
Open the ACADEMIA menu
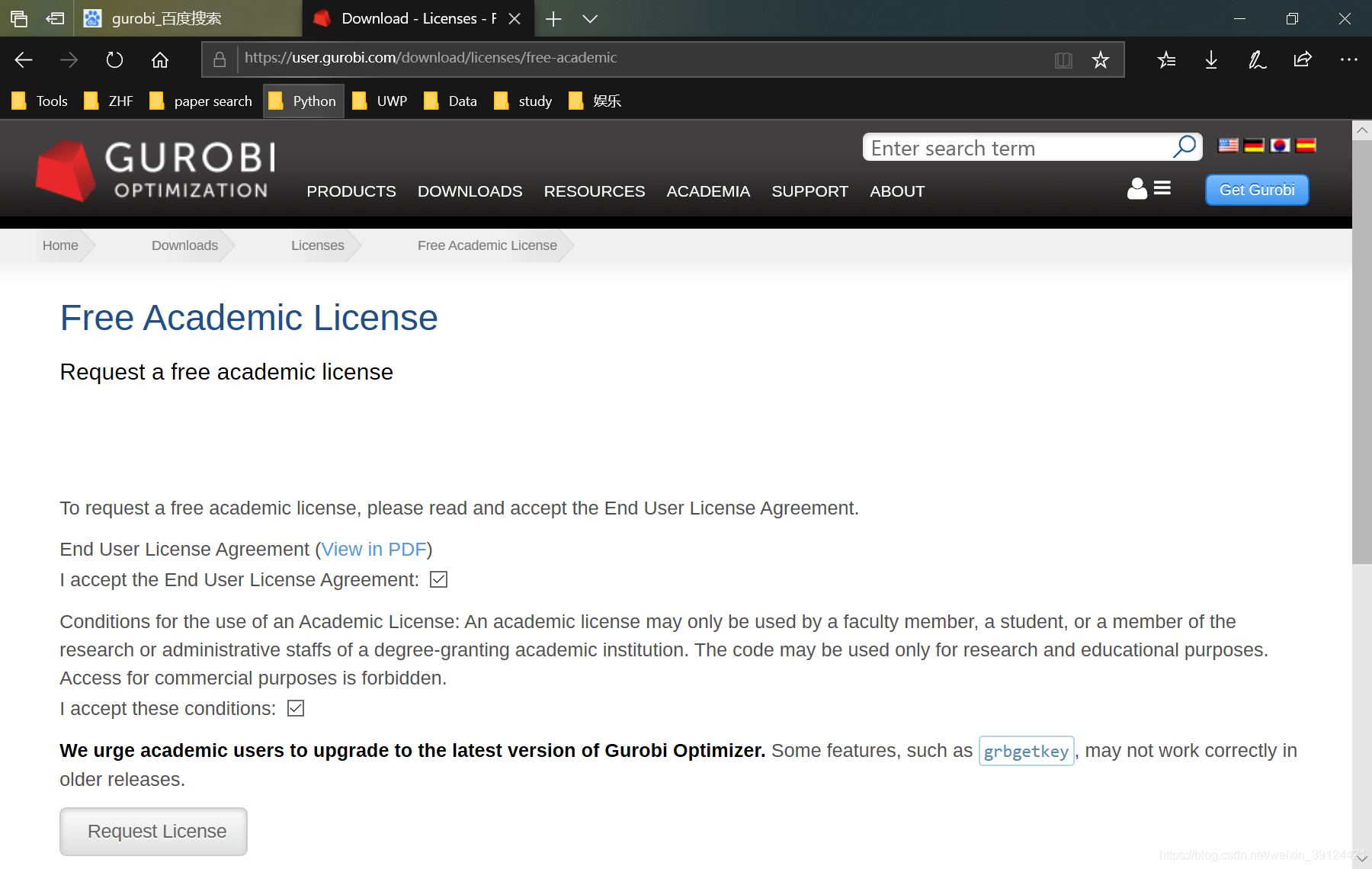pyautogui.click(x=708, y=191)
